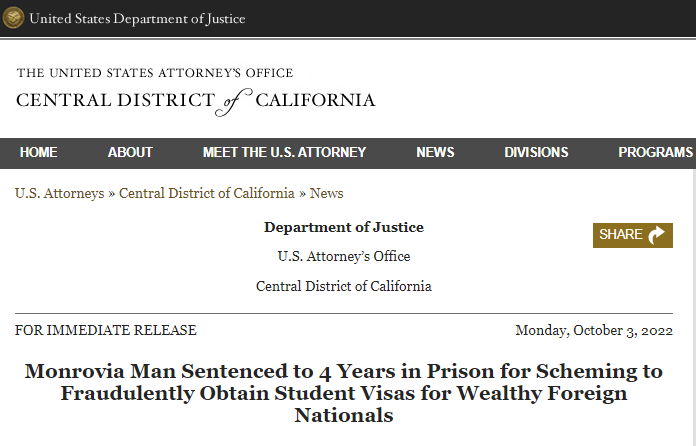The width and height of the screenshot is (696, 446).
Task: Open the ABOUT menu item
Action: click(130, 153)
